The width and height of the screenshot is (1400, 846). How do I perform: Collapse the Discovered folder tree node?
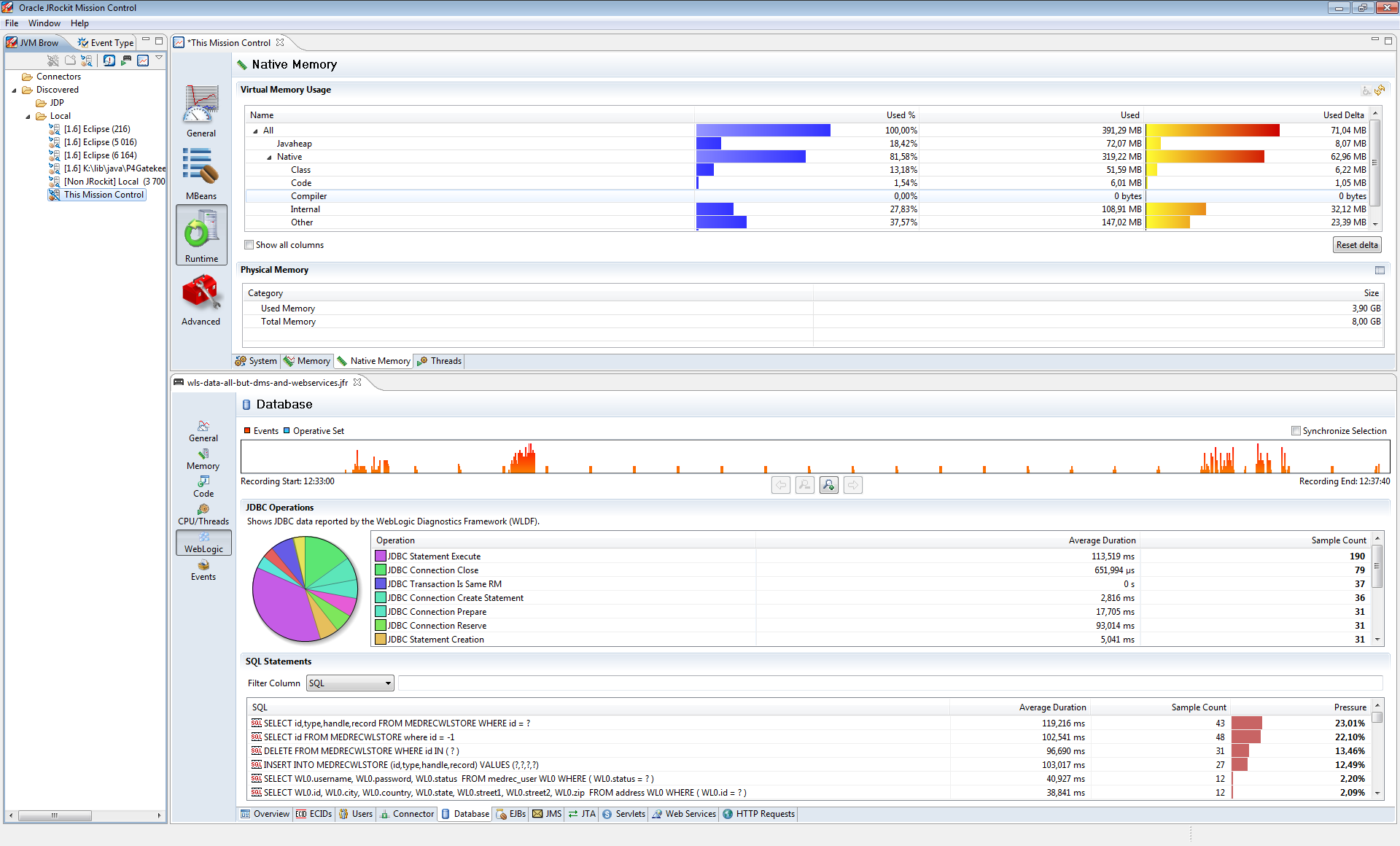(x=14, y=90)
